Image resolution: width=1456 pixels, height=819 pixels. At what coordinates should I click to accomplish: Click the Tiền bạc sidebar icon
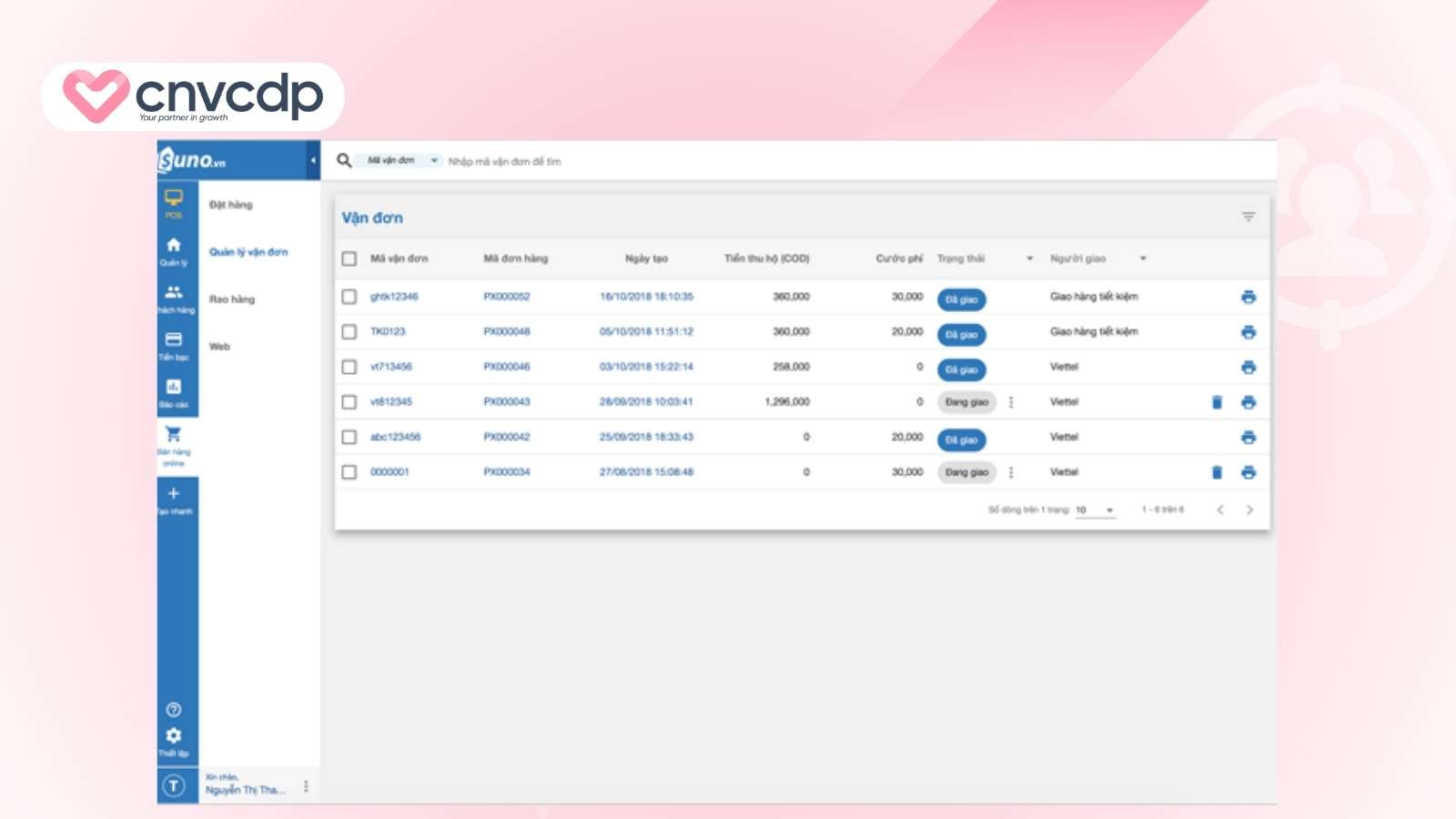[x=174, y=344]
